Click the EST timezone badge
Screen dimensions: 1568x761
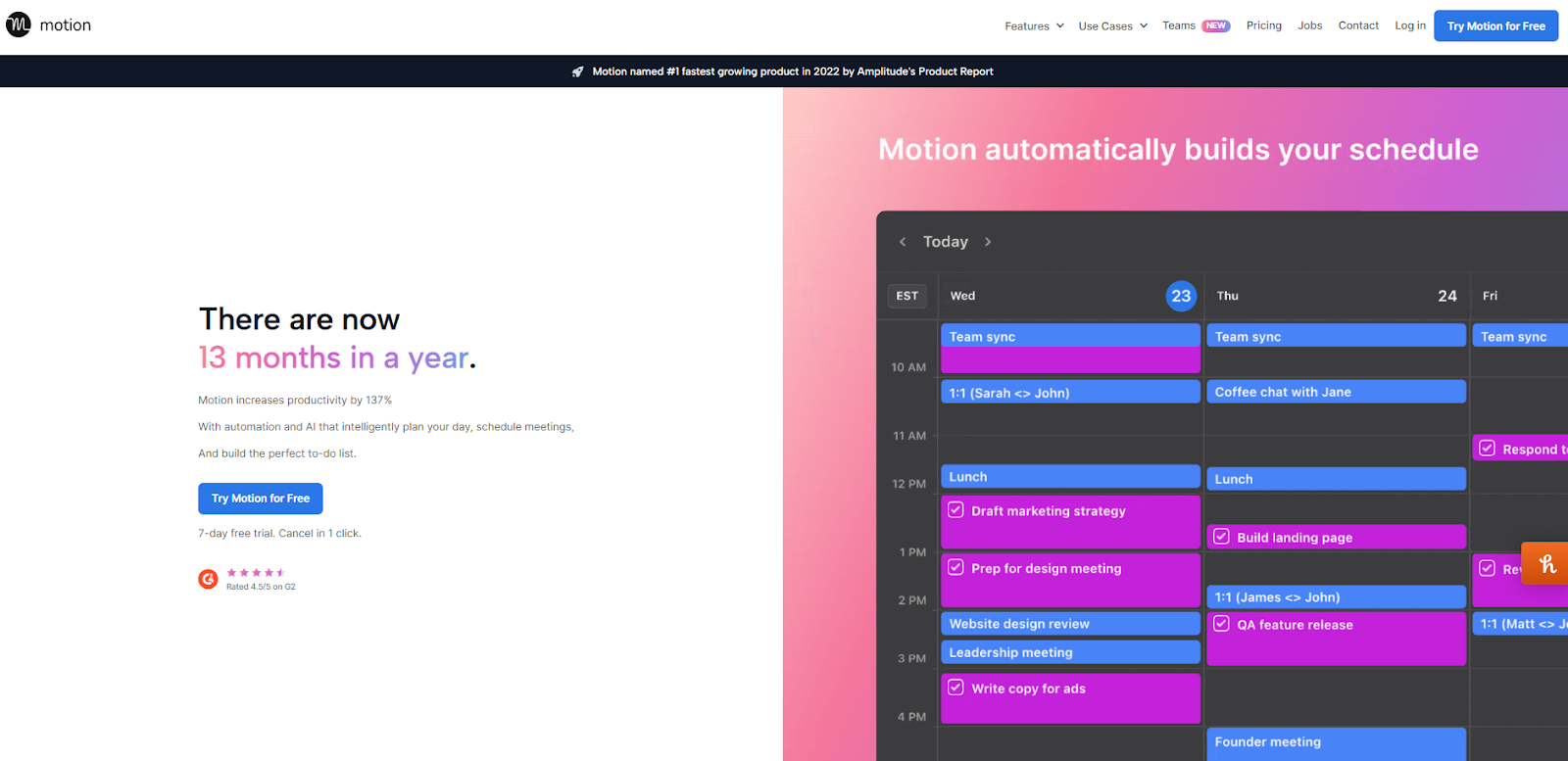coord(907,296)
